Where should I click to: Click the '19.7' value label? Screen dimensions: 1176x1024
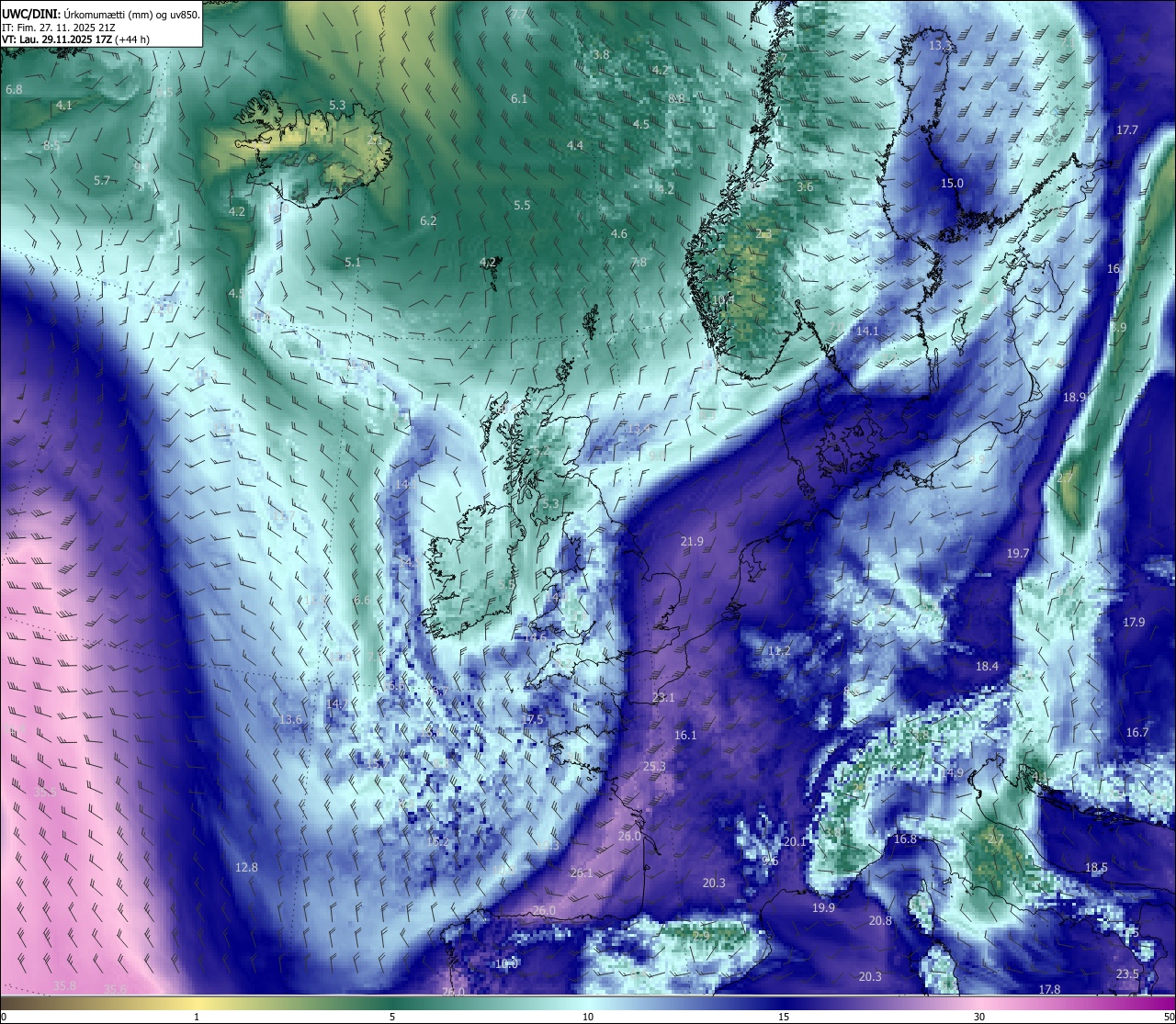pos(1018,553)
